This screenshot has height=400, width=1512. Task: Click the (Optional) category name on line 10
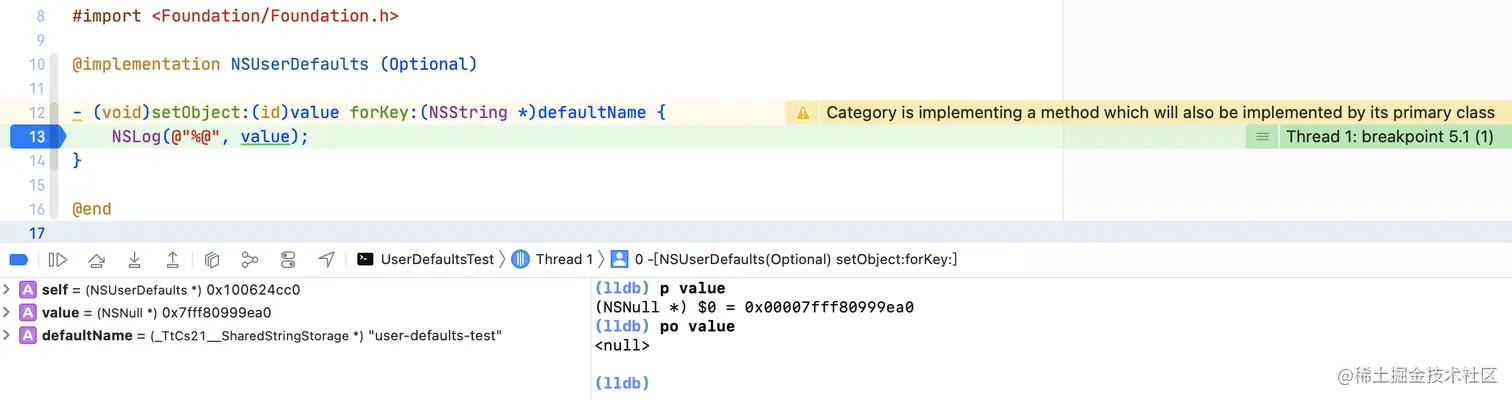point(429,64)
